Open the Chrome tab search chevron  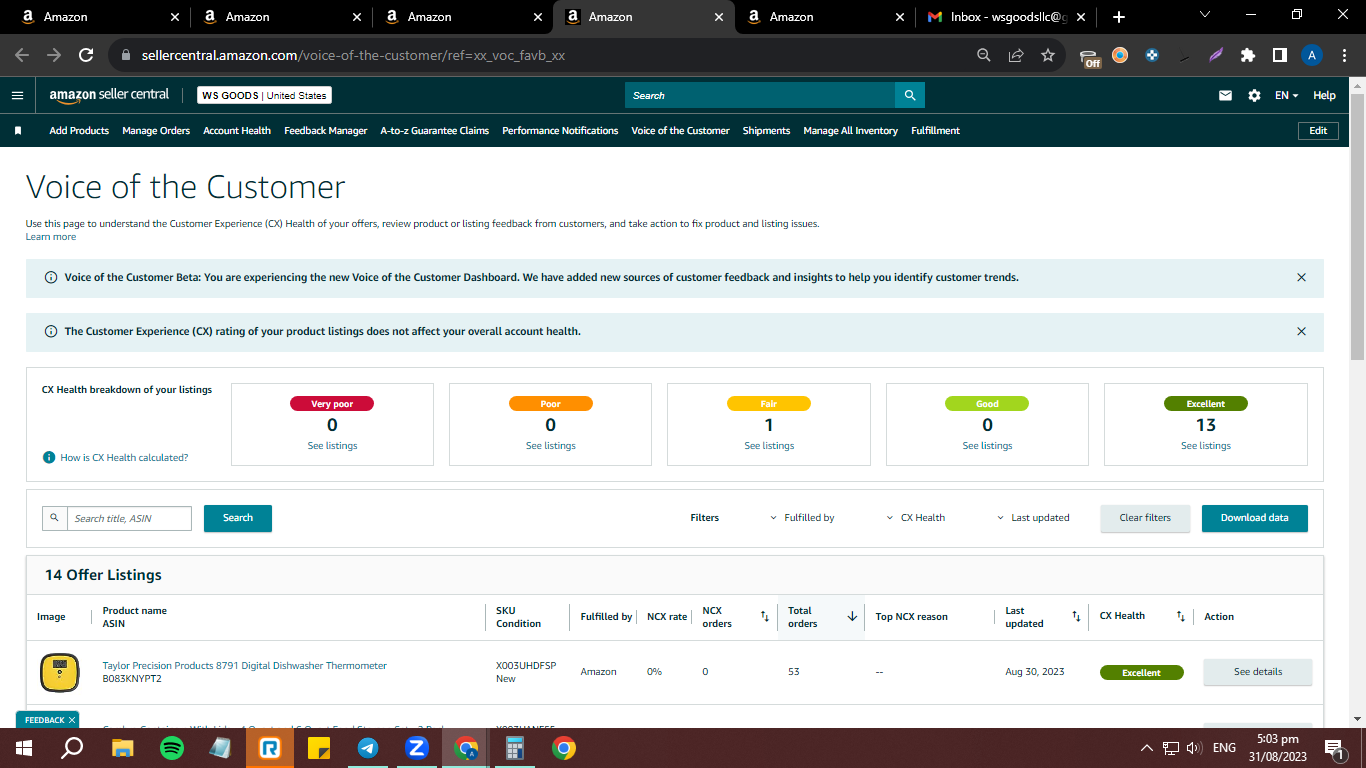coord(1204,15)
